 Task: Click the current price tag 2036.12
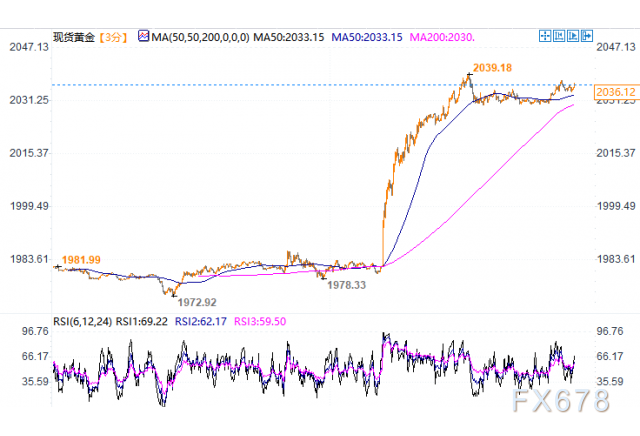pos(616,92)
